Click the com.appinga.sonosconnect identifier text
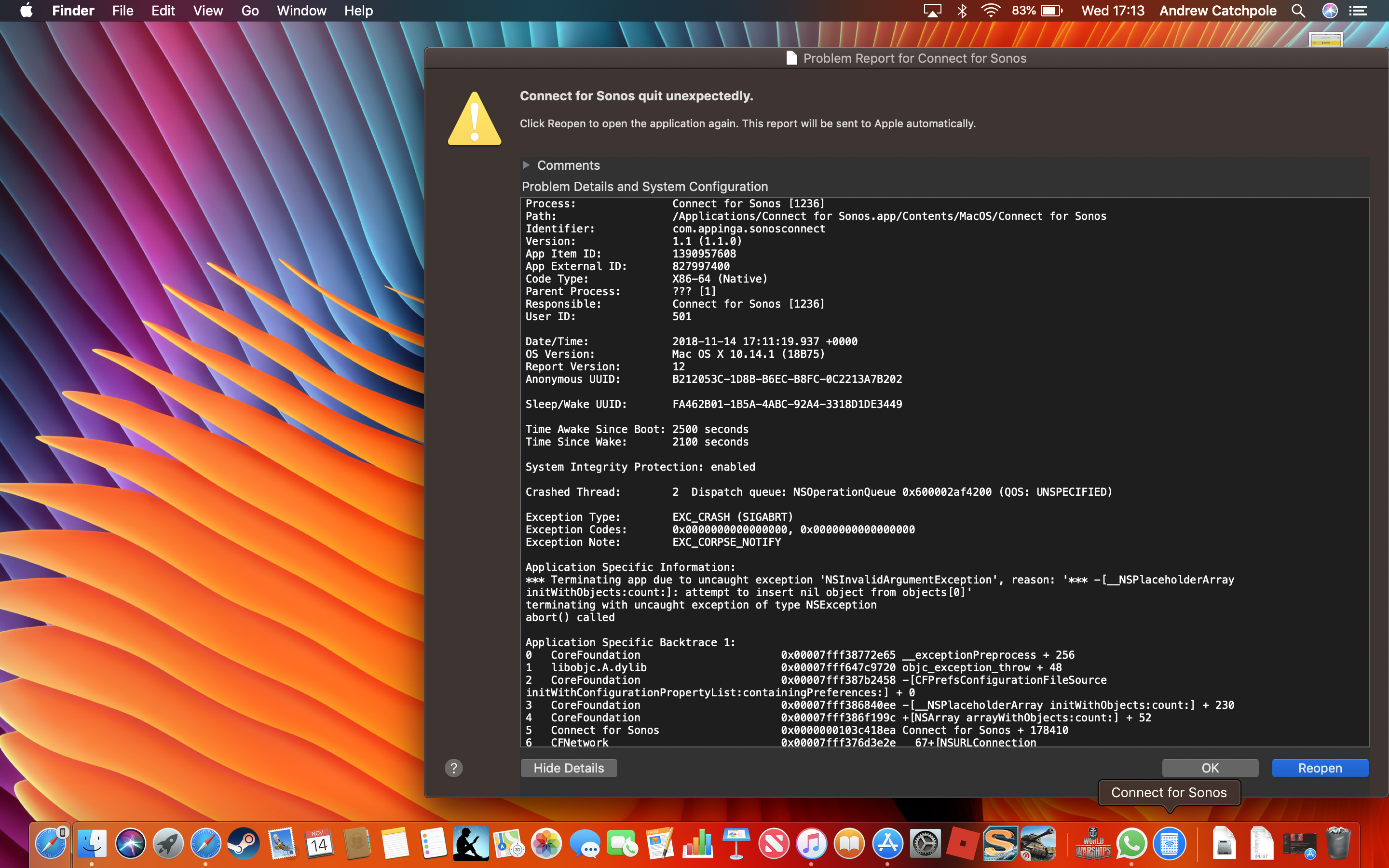The image size is (1389, 868). [749, 229]
